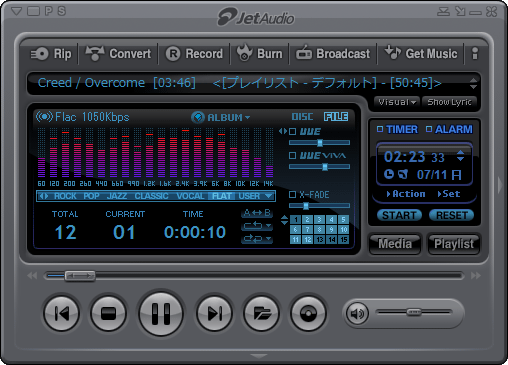Expand the Set menu in timer panel
This screenshot has width=508, height=365.
449,194
